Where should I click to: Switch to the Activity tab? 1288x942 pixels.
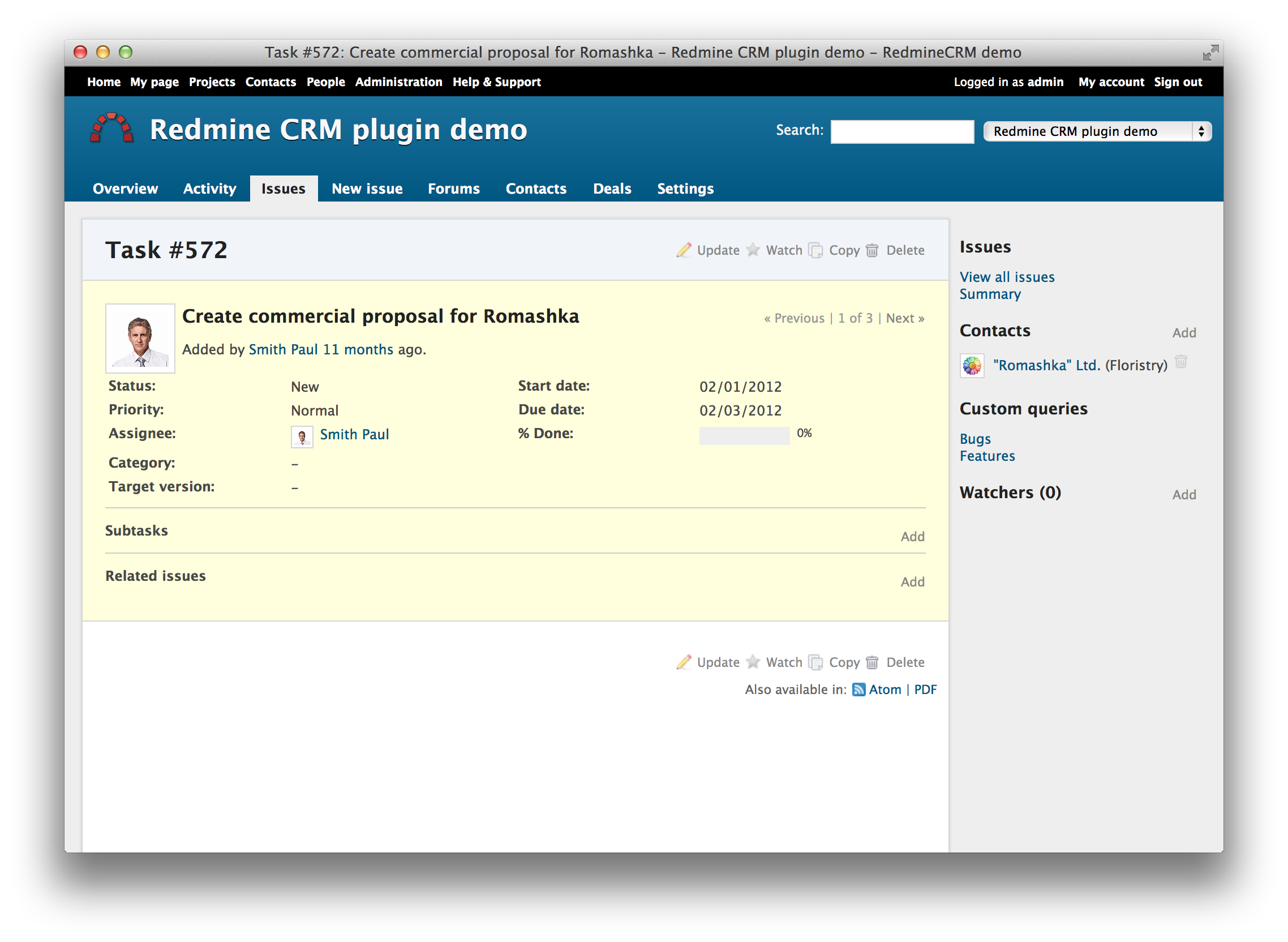click(209, 189)
